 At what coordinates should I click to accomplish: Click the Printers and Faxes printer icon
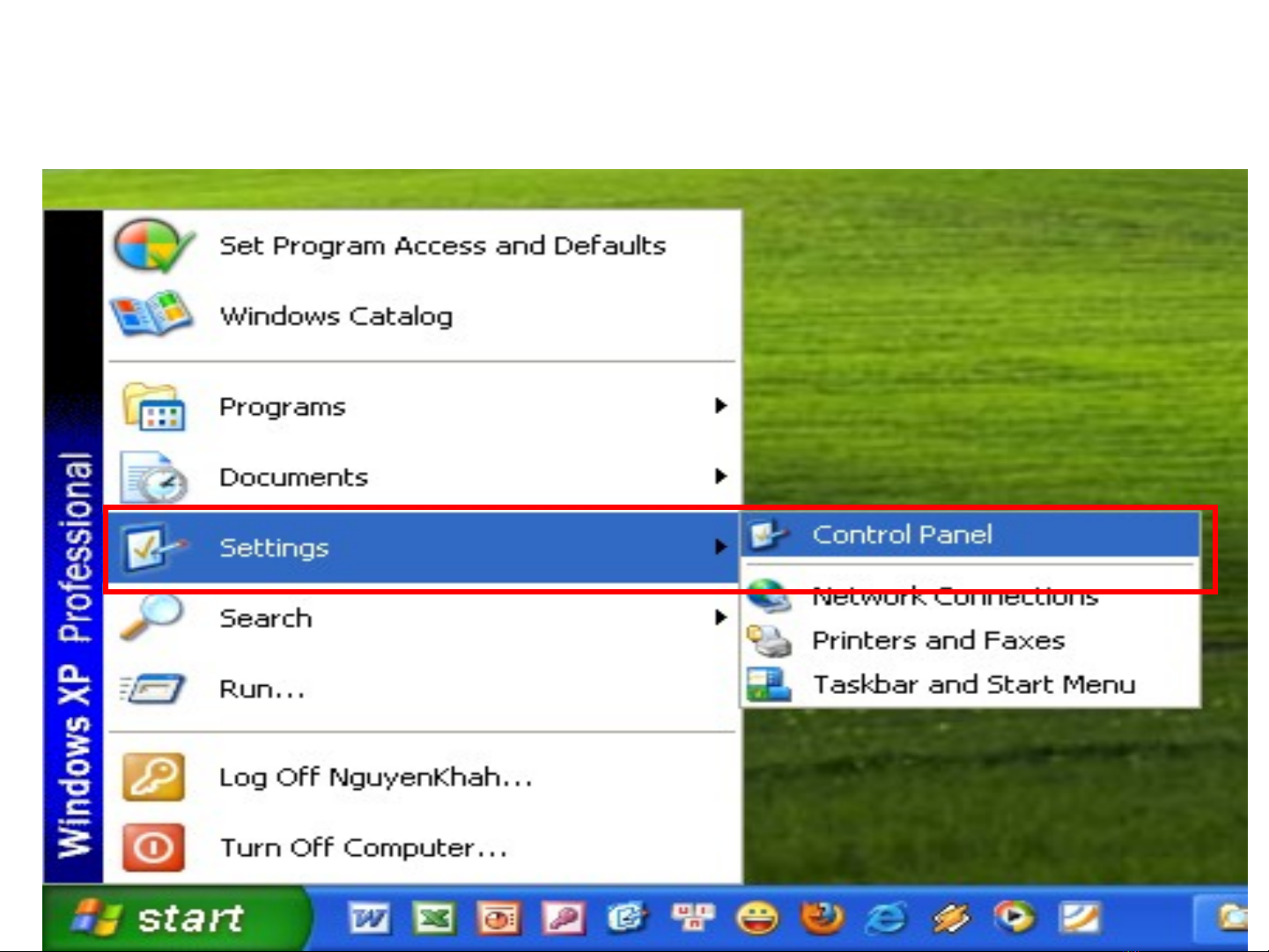pos(769,640)
